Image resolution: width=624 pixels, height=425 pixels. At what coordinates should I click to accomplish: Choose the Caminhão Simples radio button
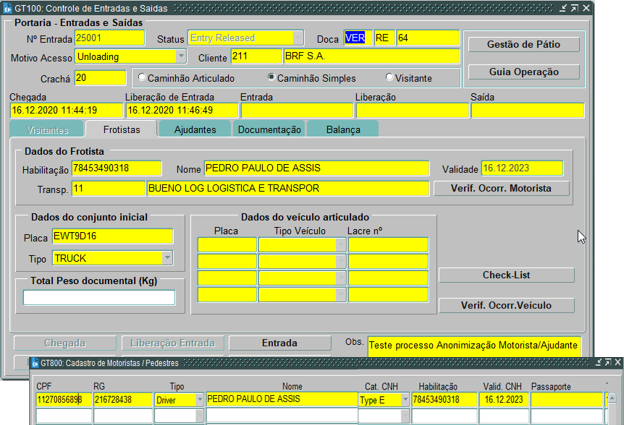(271, 78)
